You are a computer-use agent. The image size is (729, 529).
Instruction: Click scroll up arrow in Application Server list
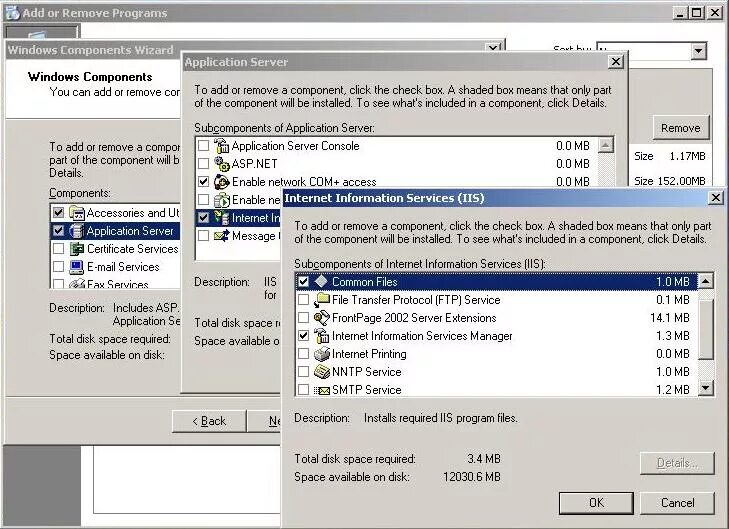(605, 145)
